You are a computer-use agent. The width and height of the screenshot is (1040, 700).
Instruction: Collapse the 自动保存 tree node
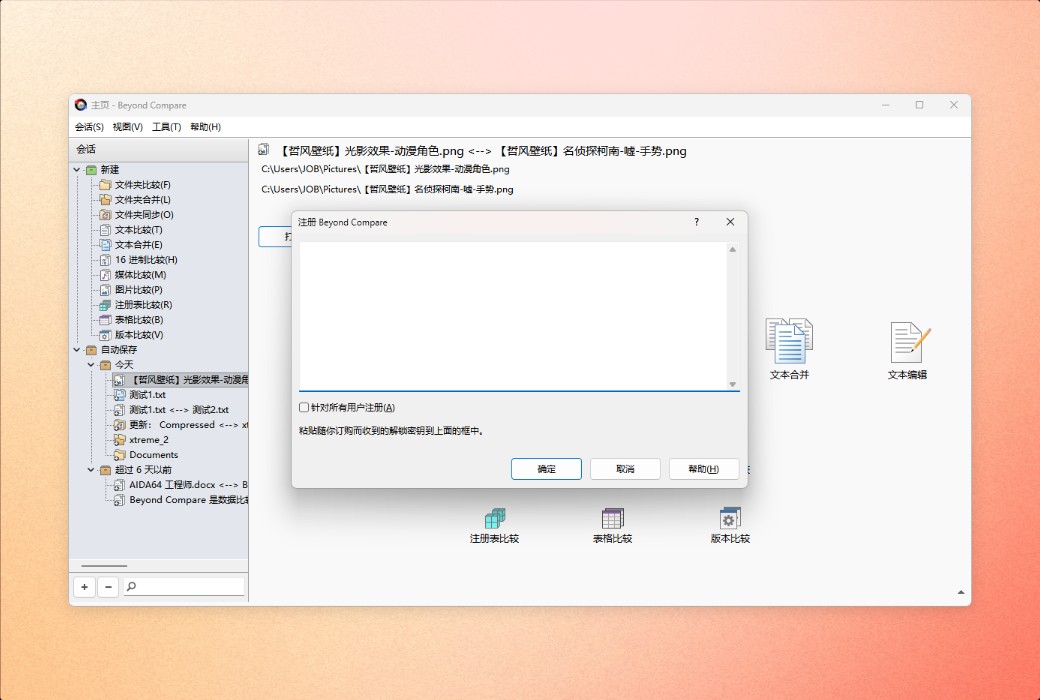pyautogui.click(x=77, y=350)
